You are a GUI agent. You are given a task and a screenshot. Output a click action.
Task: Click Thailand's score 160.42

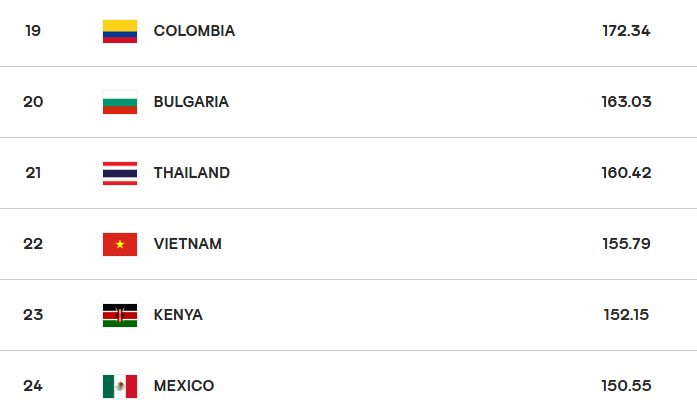(626, 173)
